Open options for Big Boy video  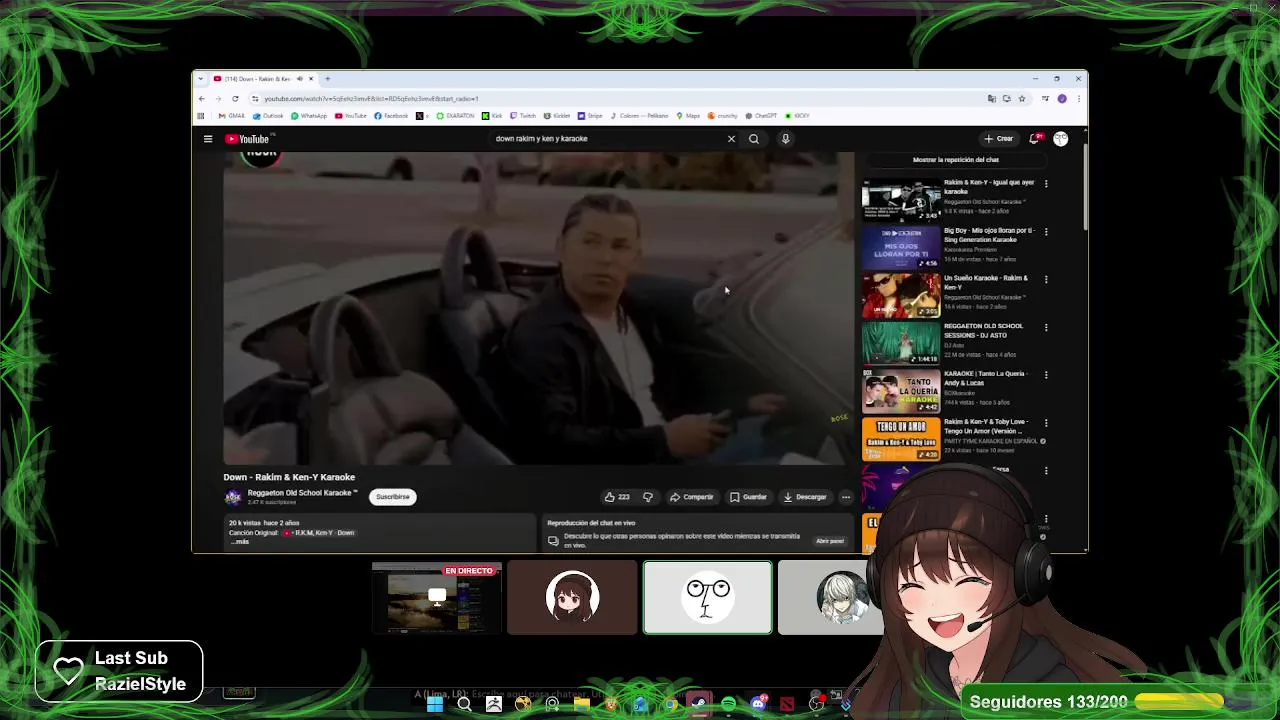pyautogui.click(x=1046, y=232)
